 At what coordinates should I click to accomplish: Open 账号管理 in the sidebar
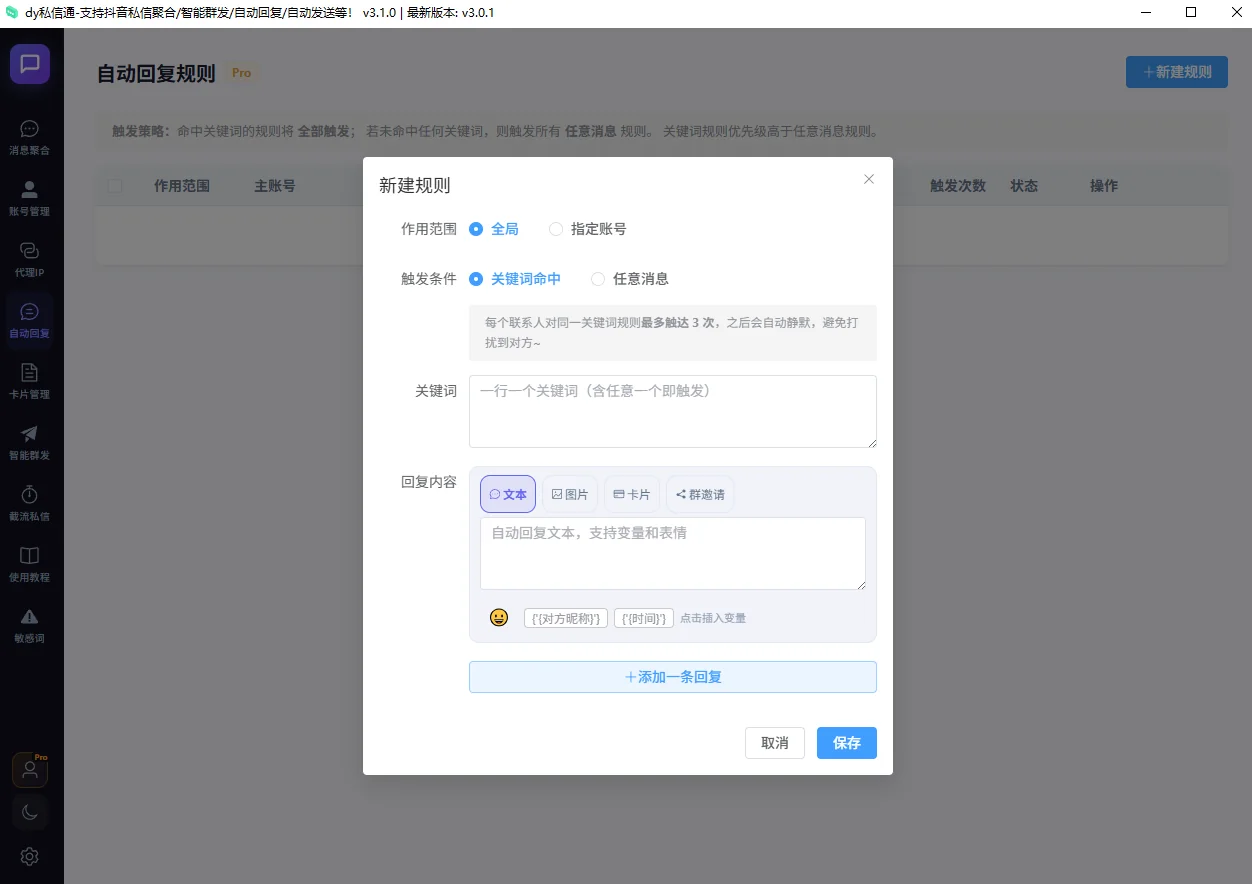(x=30, y=199)
